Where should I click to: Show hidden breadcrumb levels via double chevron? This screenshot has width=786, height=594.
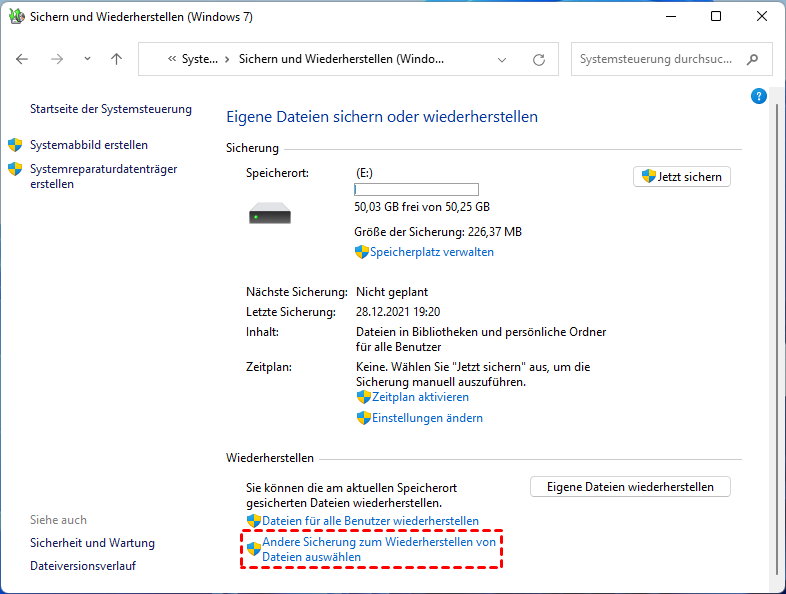click(x=172, y=59)
